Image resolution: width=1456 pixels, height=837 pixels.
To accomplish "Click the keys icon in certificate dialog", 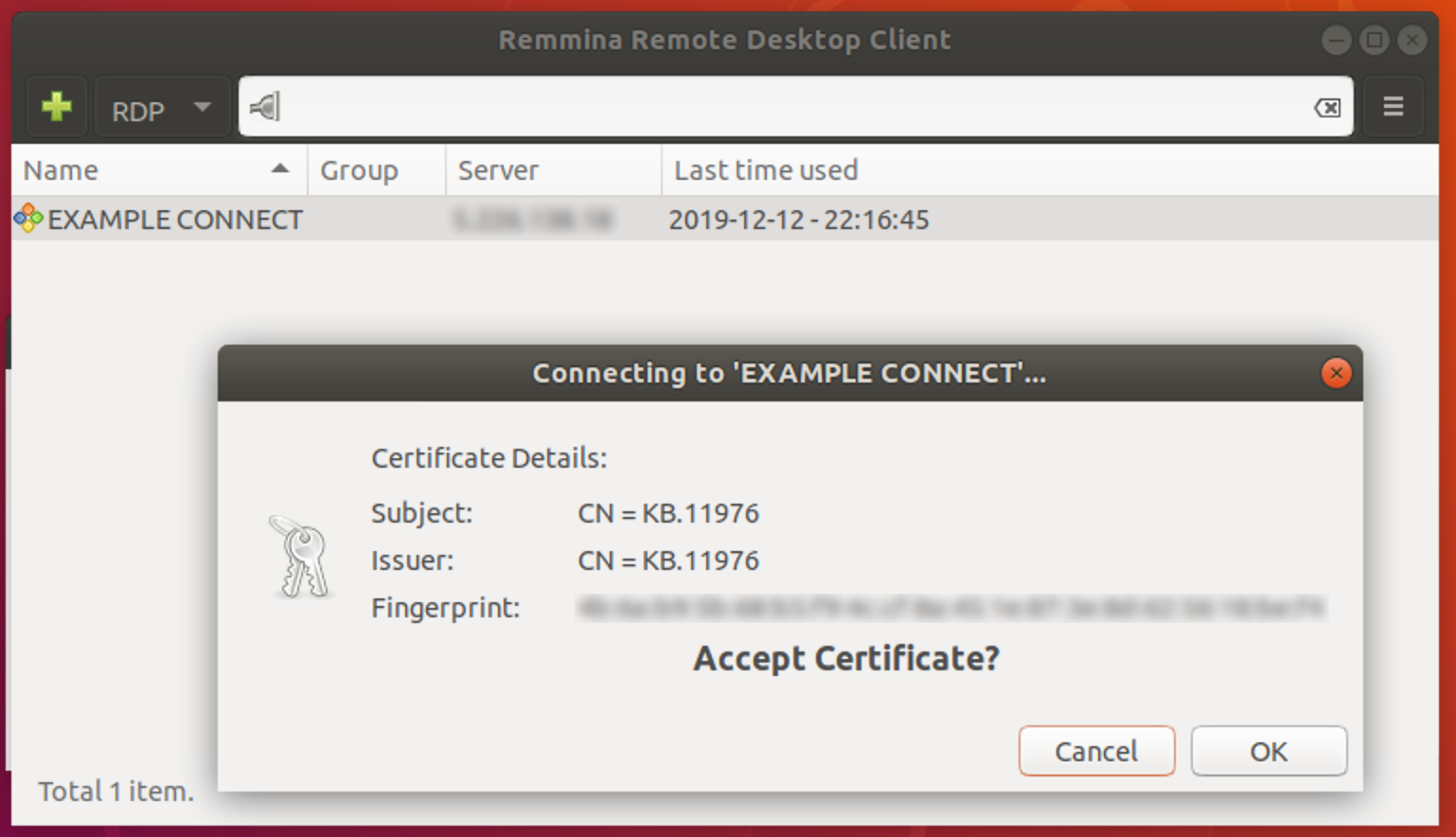I will (x=301, y=557).
